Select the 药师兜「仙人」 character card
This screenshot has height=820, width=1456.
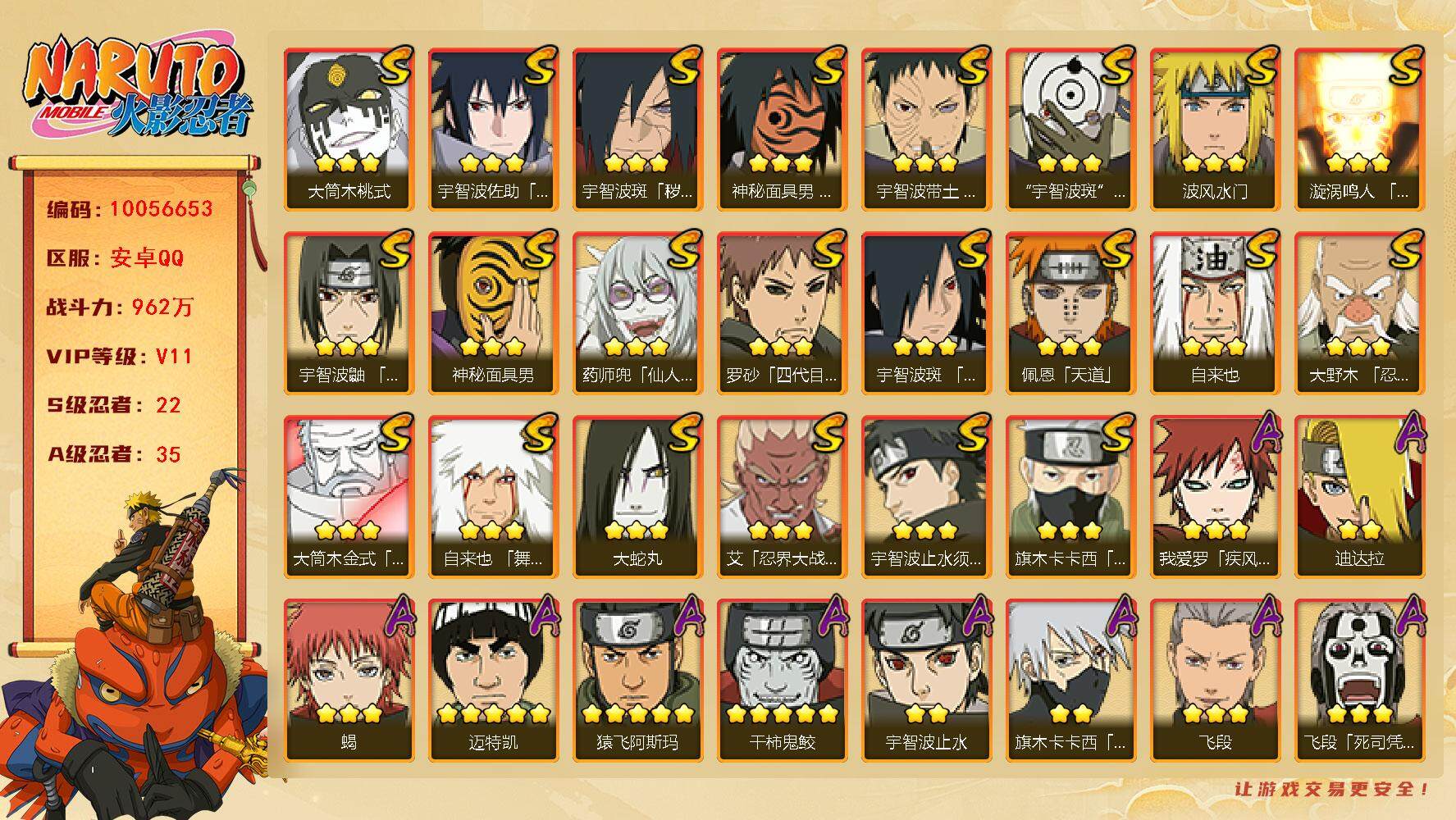638,312
